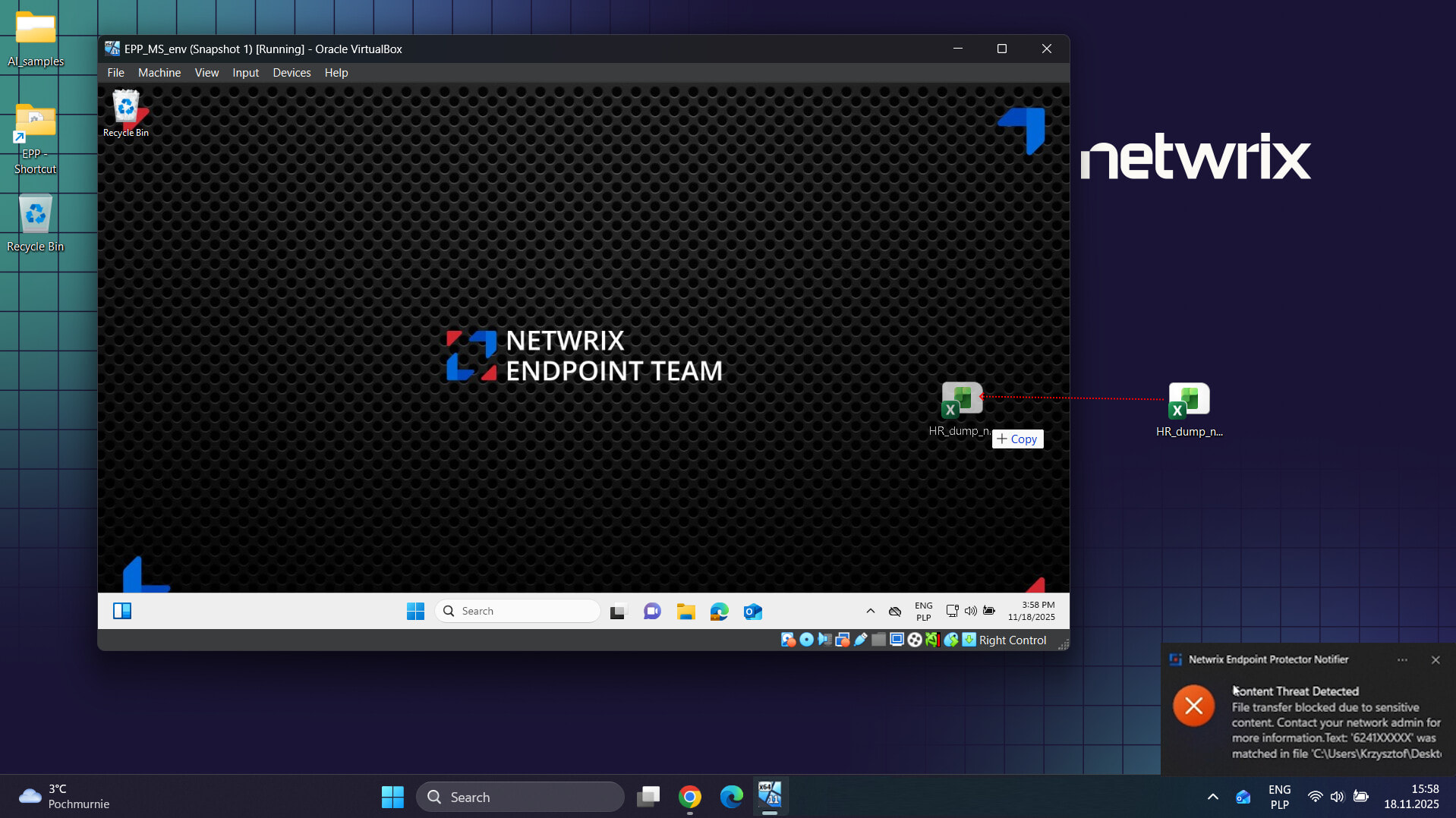This screenshot has height=818, width=1456.
Task: Show hidden icons in guest system tray
Action: [871, 612]
